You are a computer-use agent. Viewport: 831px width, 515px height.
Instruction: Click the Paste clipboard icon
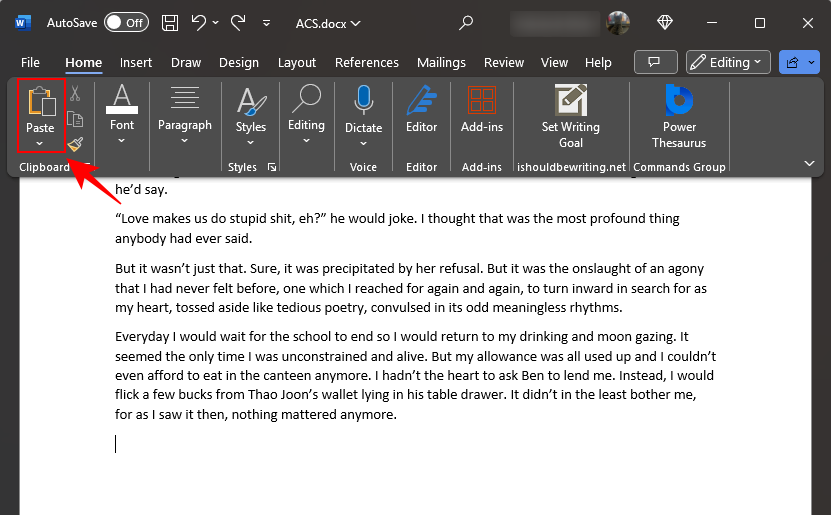tap(40, 103)
